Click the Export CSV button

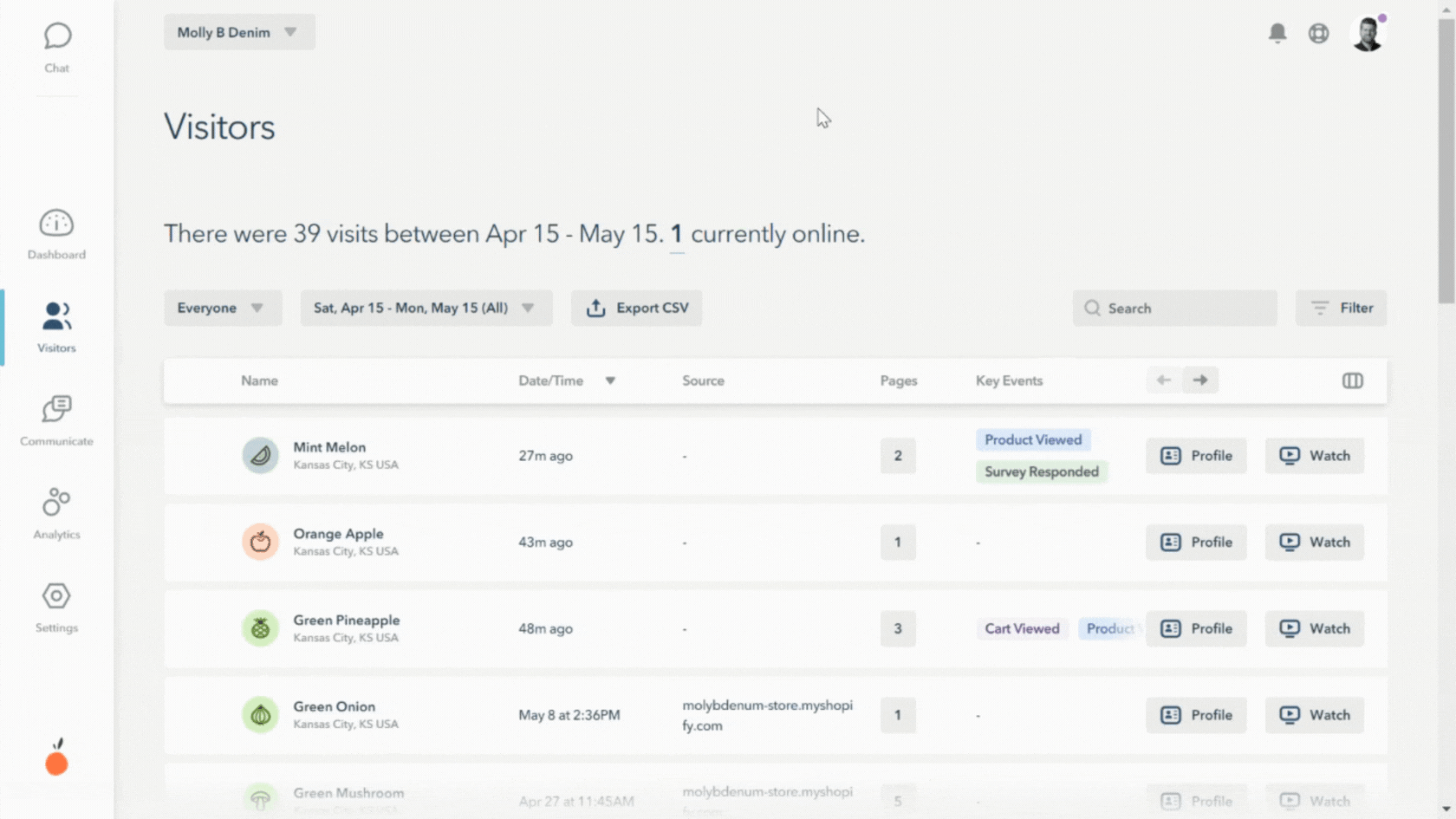(636, 308)
